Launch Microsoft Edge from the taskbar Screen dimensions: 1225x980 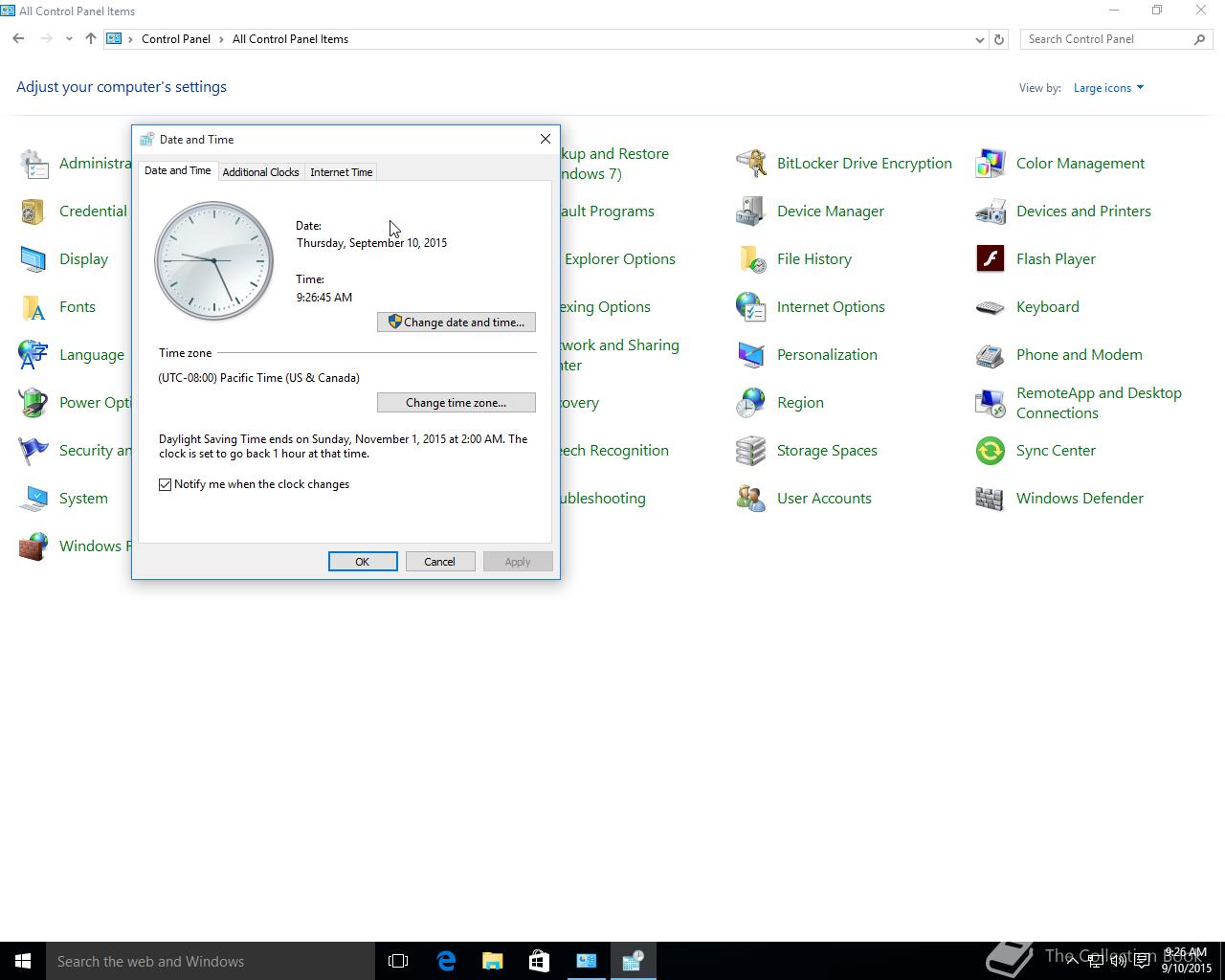click(x=446, y=961)
